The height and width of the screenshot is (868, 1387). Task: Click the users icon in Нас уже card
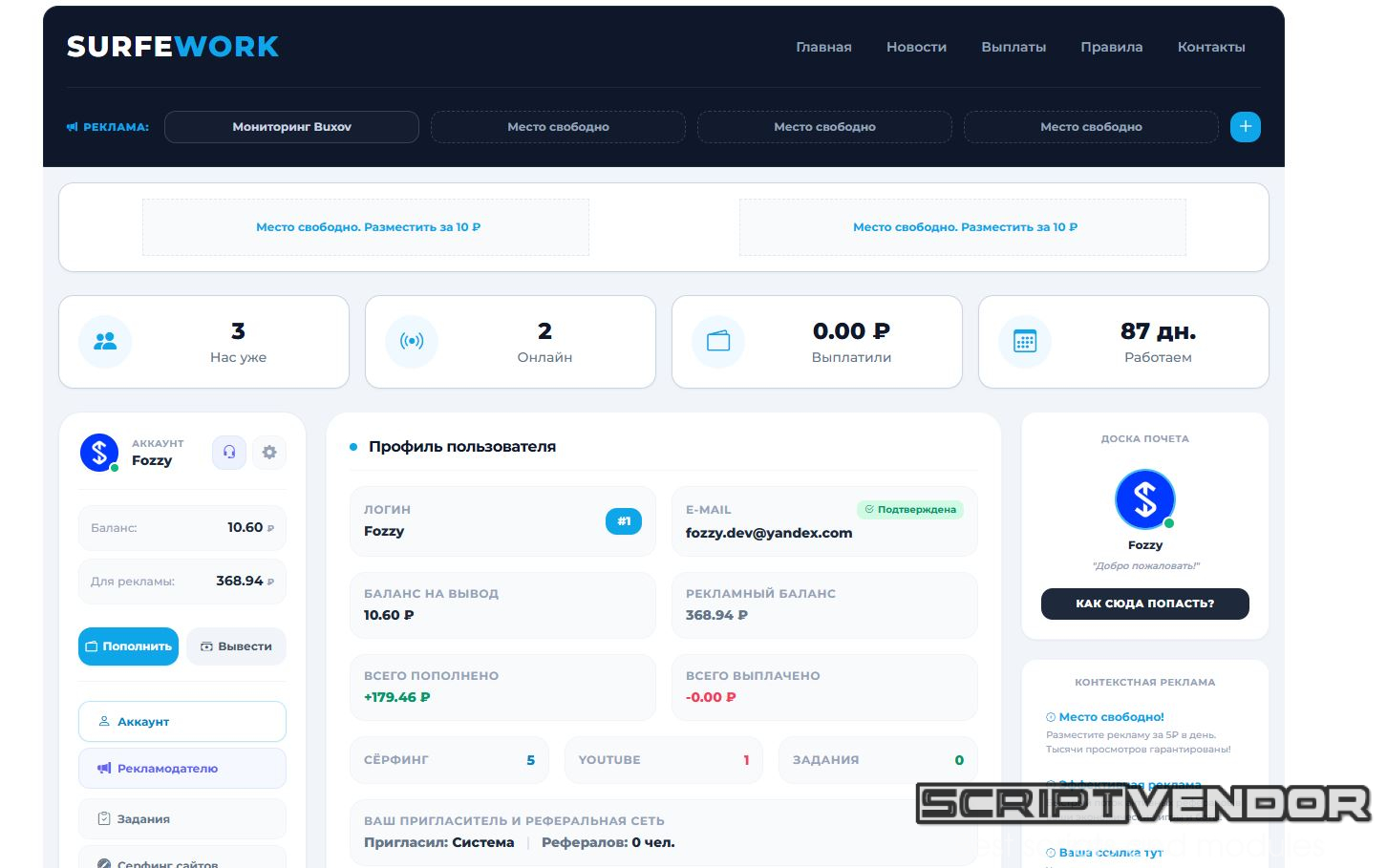tap(105, 341)
